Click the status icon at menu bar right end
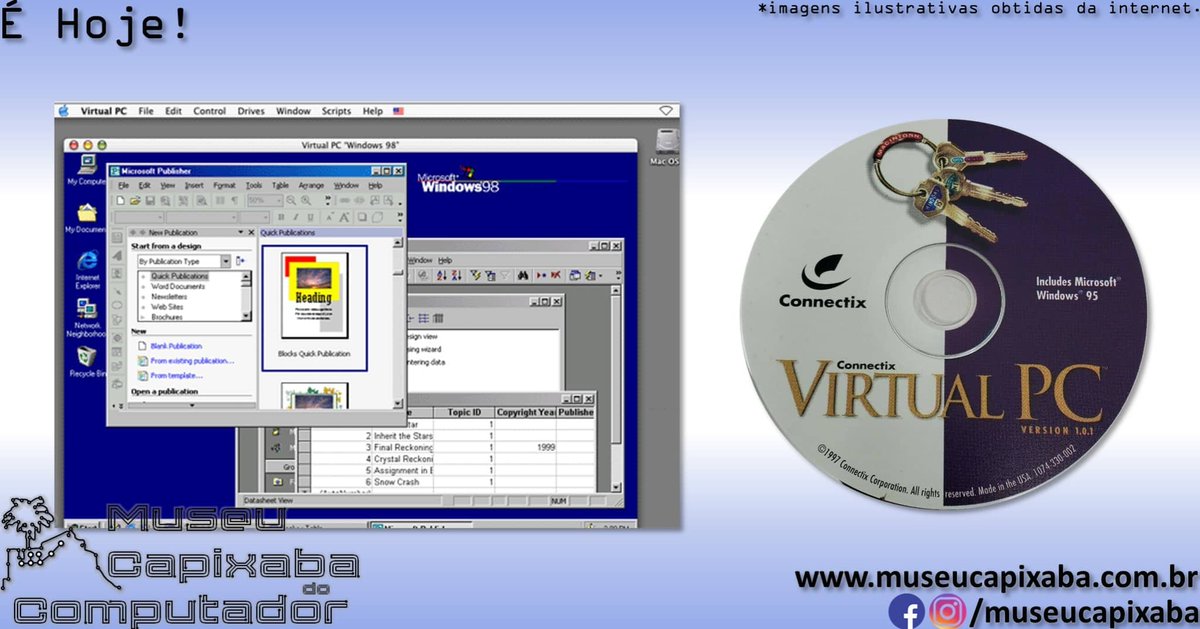Screen dimensions: 1200x629 click(667, 111)
